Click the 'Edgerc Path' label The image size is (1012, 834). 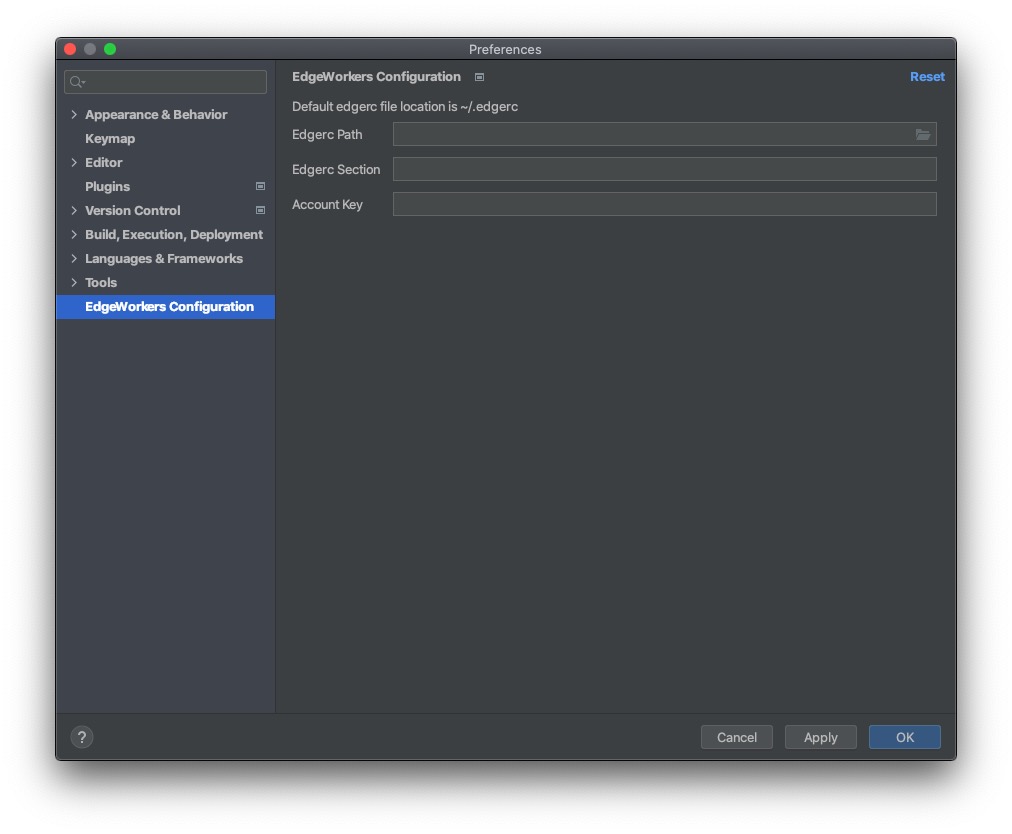tap(327, 134)
